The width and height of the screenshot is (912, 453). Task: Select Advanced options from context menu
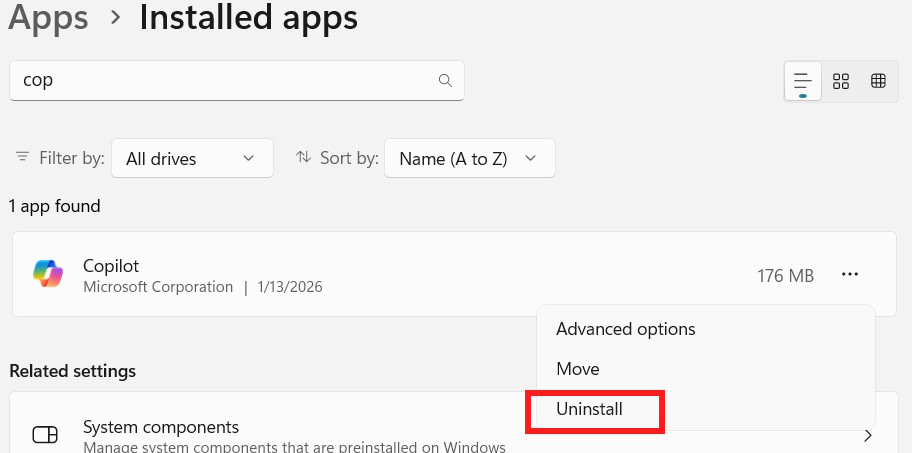[626, 329]
